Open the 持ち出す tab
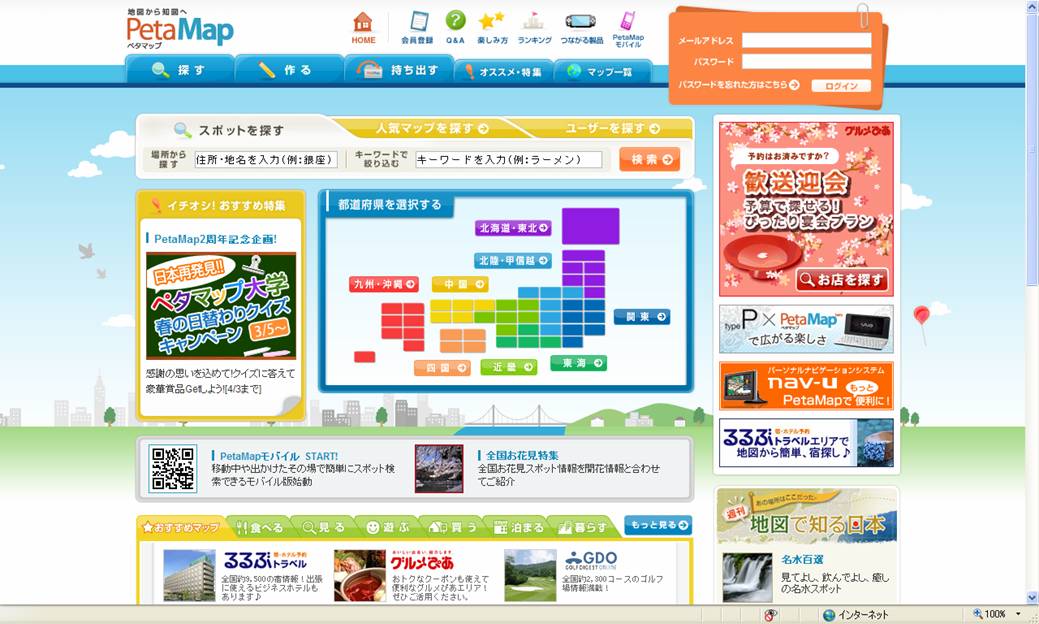Screen dimensions: 1039x624 pos(398,70)
